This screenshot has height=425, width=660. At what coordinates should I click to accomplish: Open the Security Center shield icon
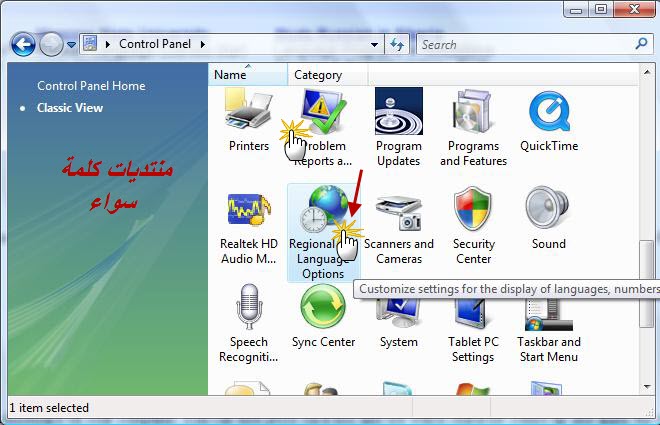(473, 209)
